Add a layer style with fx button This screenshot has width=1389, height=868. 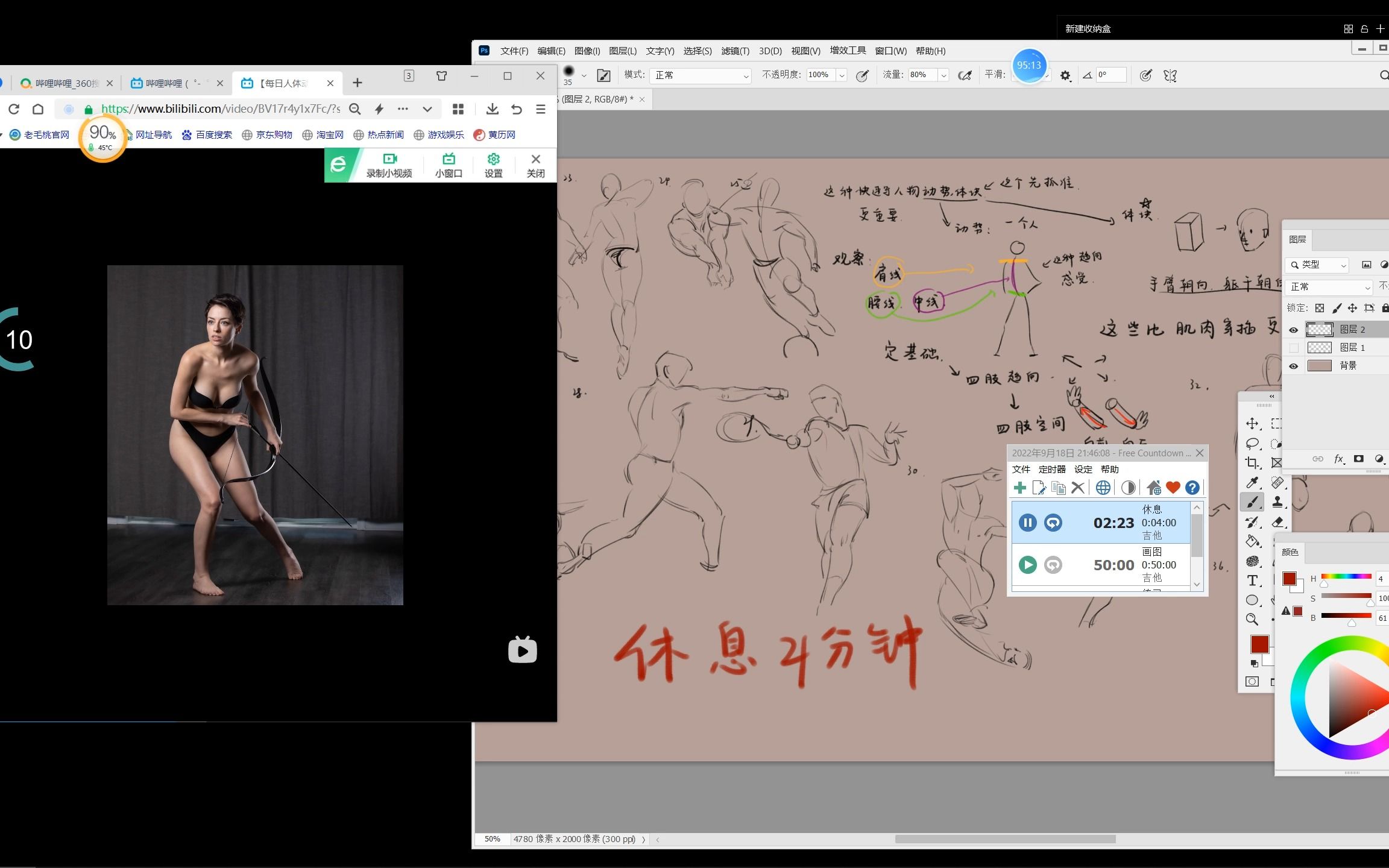[x=1338, y=459]
